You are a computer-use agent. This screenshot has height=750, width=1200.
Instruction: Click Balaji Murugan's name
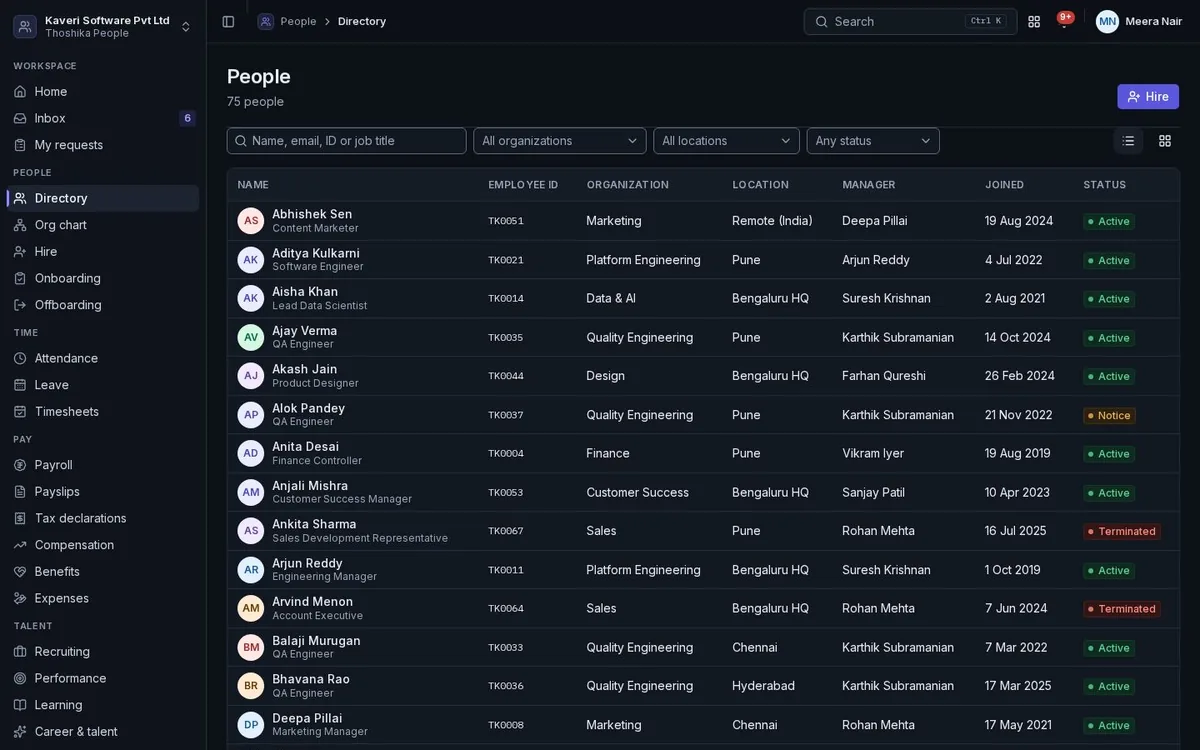point(316,641)
